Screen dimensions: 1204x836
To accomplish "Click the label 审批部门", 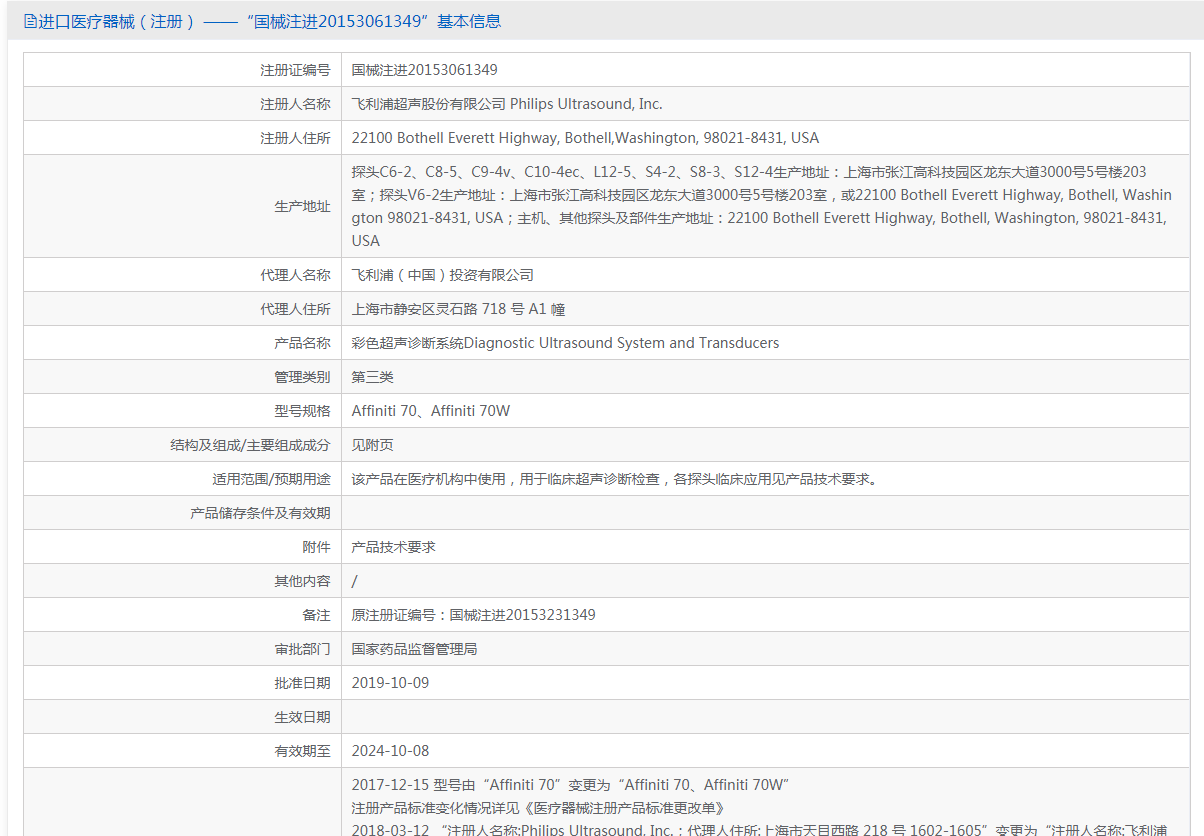I will (x=302, y=649).
